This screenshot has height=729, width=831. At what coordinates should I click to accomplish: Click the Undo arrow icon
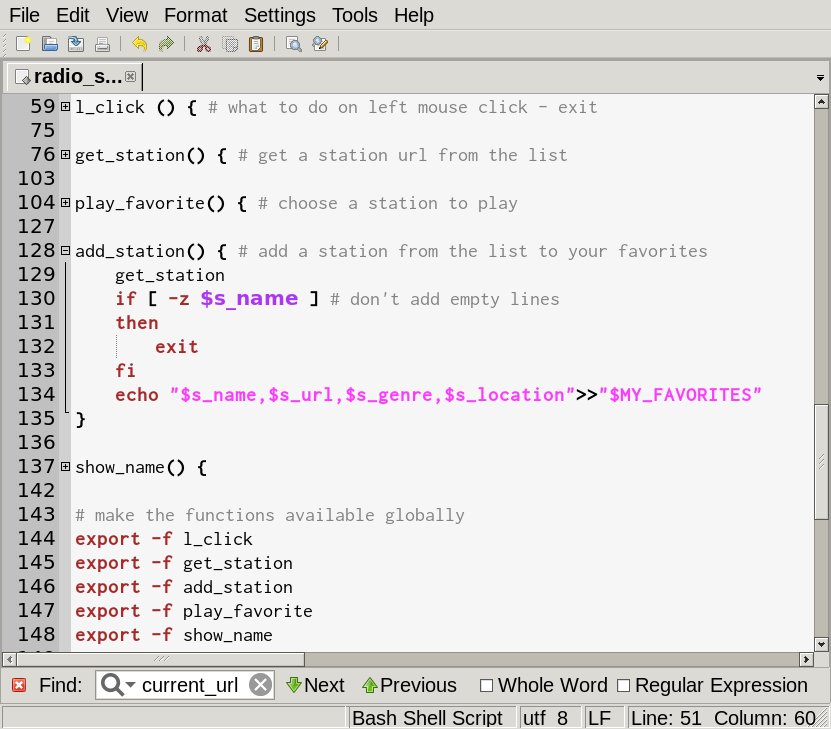pos(139,44)
